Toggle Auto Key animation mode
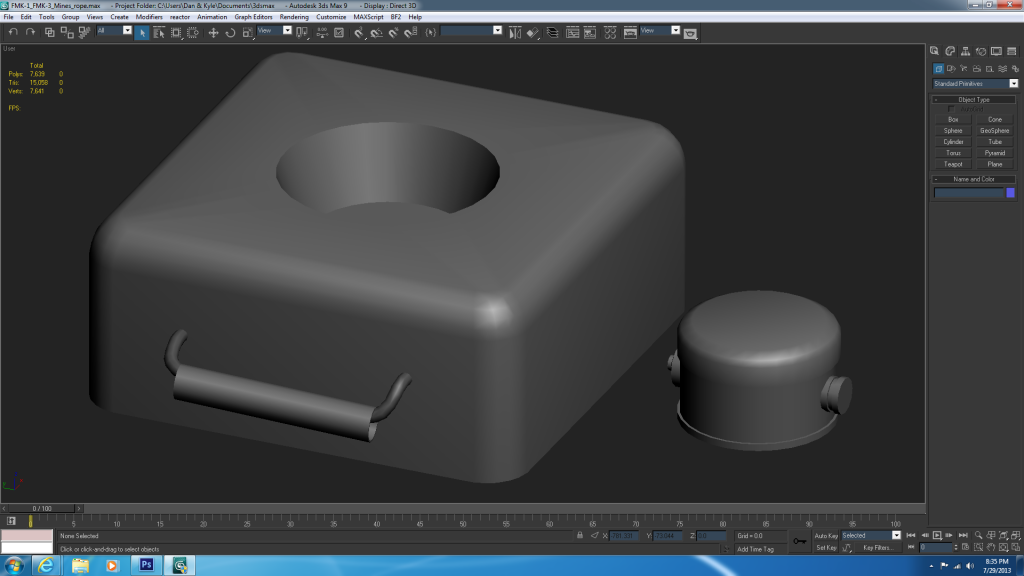The width and height of the screenshot is (1024, 576). (x=826, y=535)
